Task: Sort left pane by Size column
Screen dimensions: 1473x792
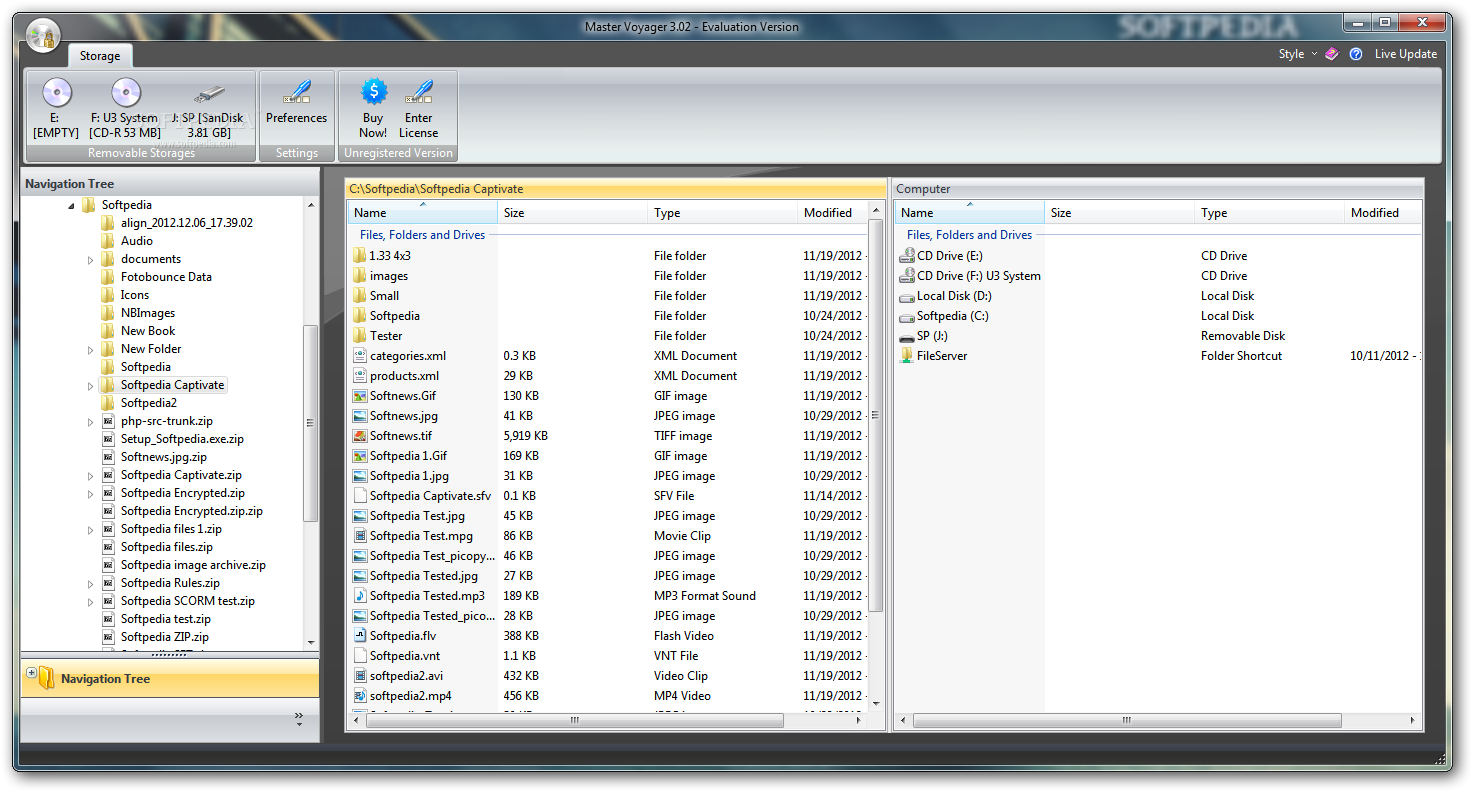Action: (572, 212)
